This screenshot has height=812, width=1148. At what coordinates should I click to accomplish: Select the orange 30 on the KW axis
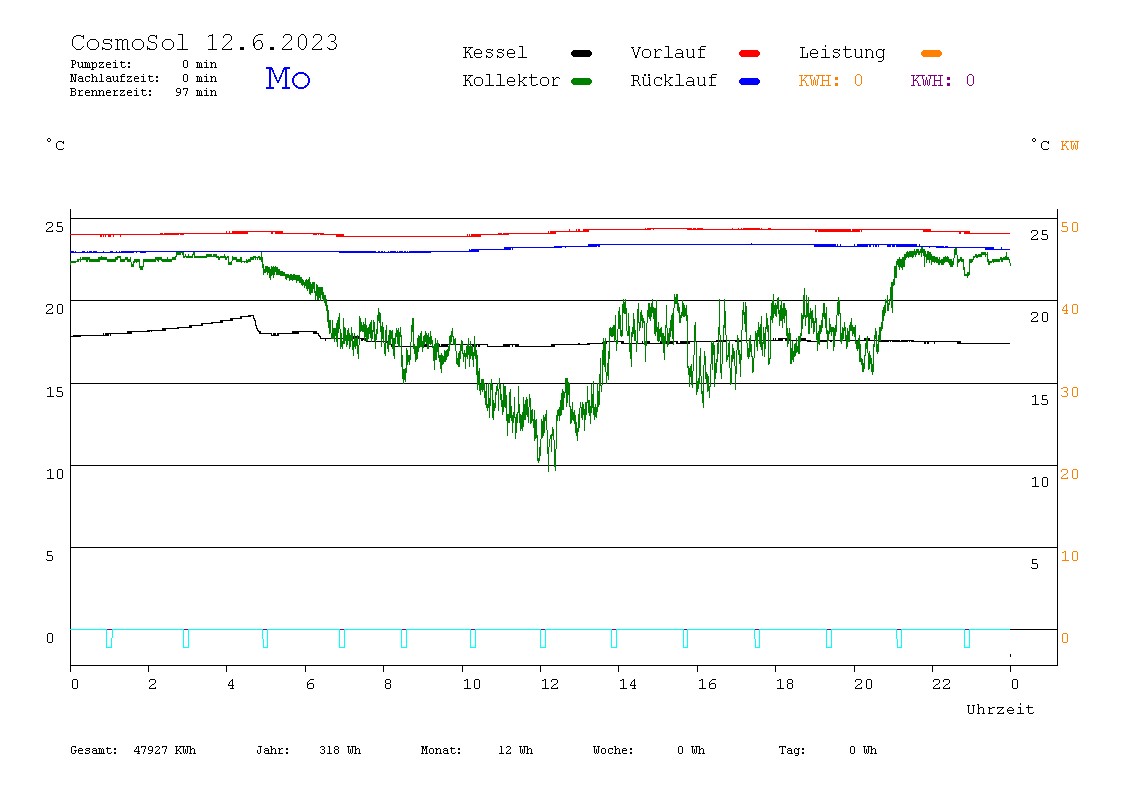click(1070, 392)
